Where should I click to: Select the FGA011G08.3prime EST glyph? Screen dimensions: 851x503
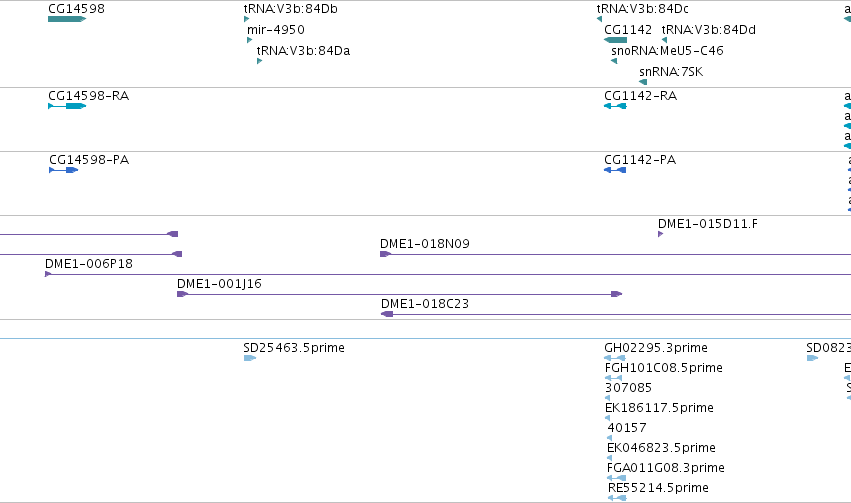(x=617, y=478)
